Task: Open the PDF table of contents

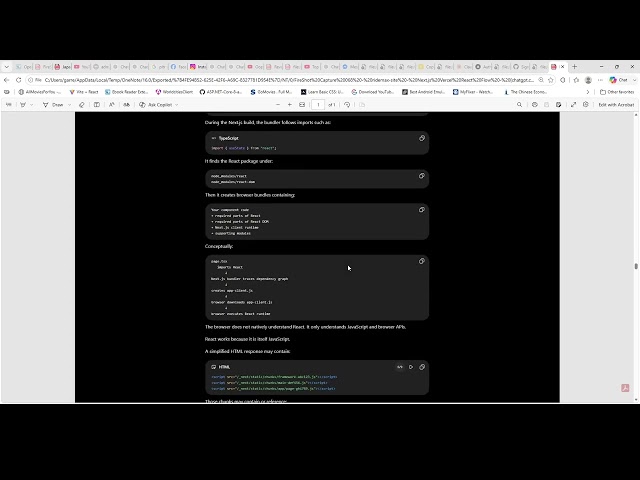Action: pos(9,105)
